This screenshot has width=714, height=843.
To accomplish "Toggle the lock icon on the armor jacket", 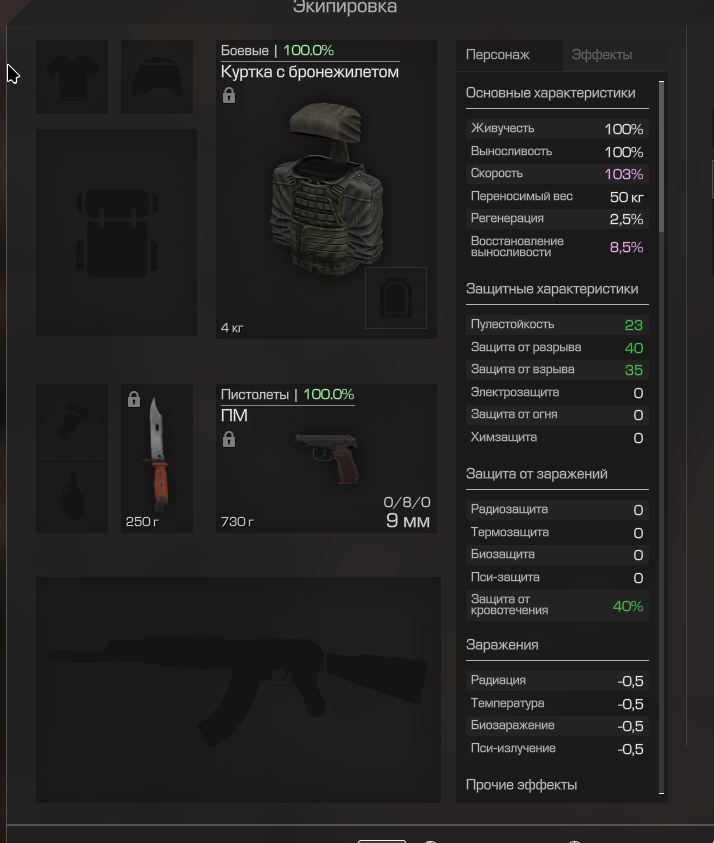I will tap(229, 96).
